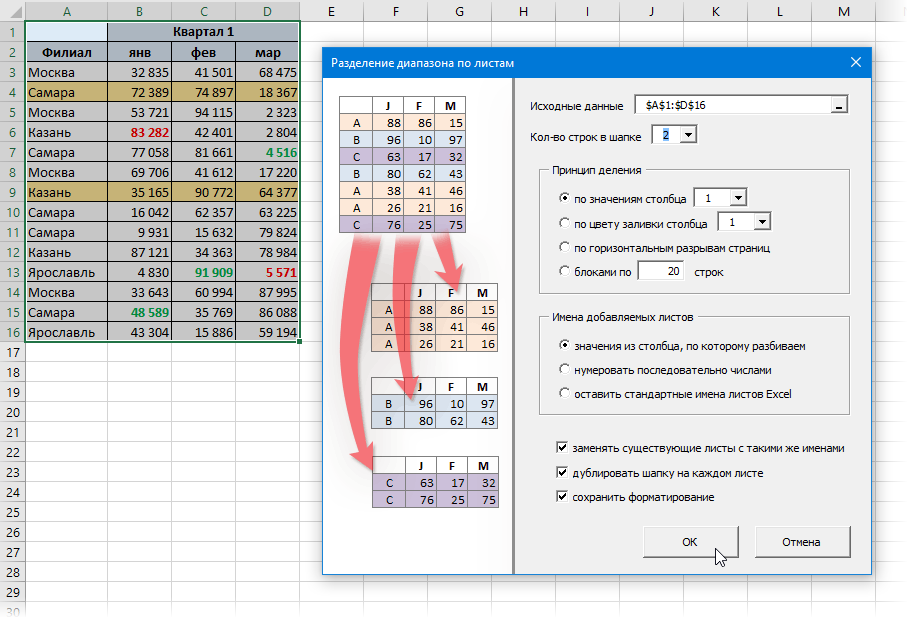Click cell value 68 475
908x618 pixels.
[x=268, y=72]
